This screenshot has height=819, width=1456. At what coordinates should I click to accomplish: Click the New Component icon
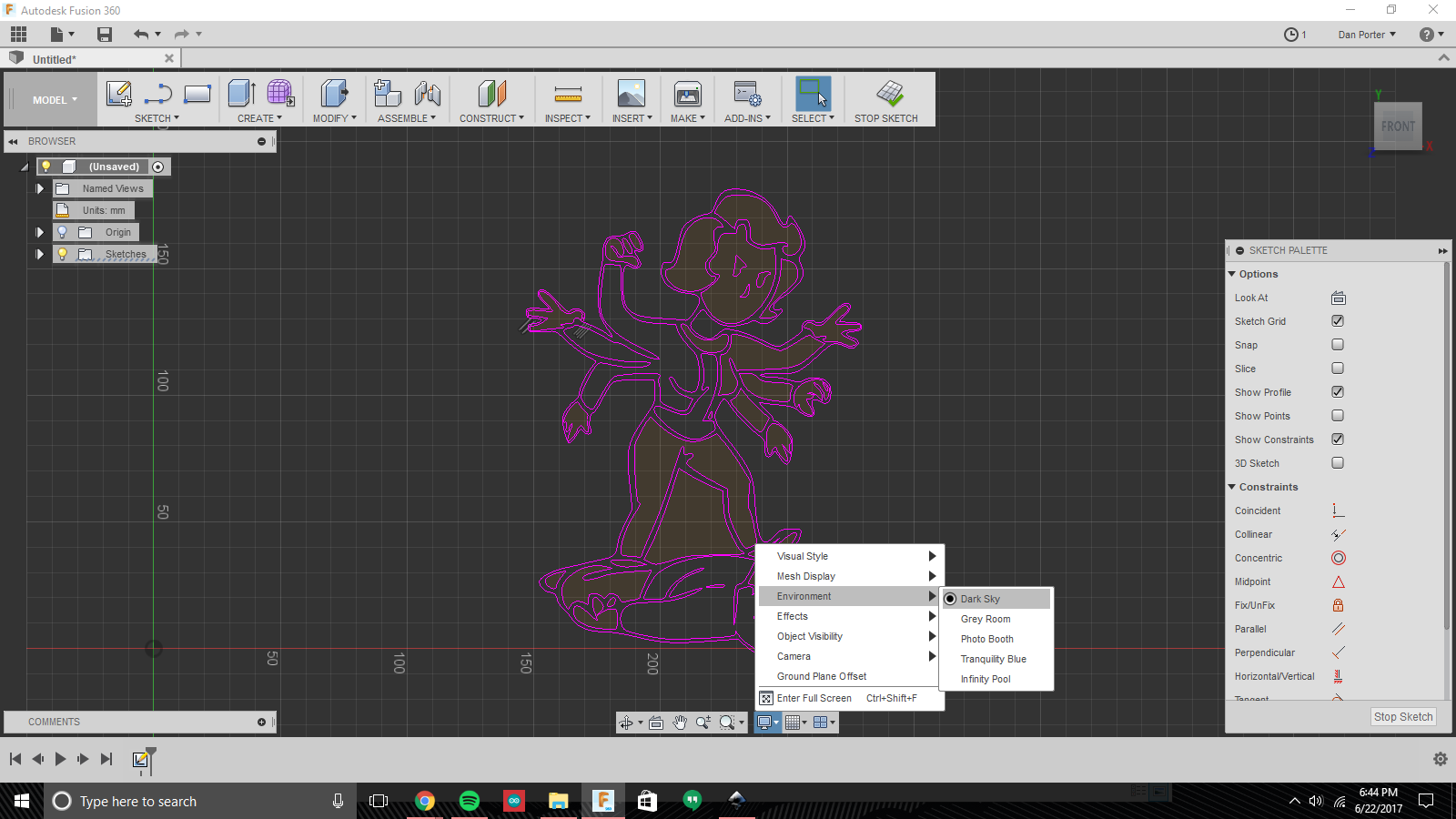pos(388,93)
